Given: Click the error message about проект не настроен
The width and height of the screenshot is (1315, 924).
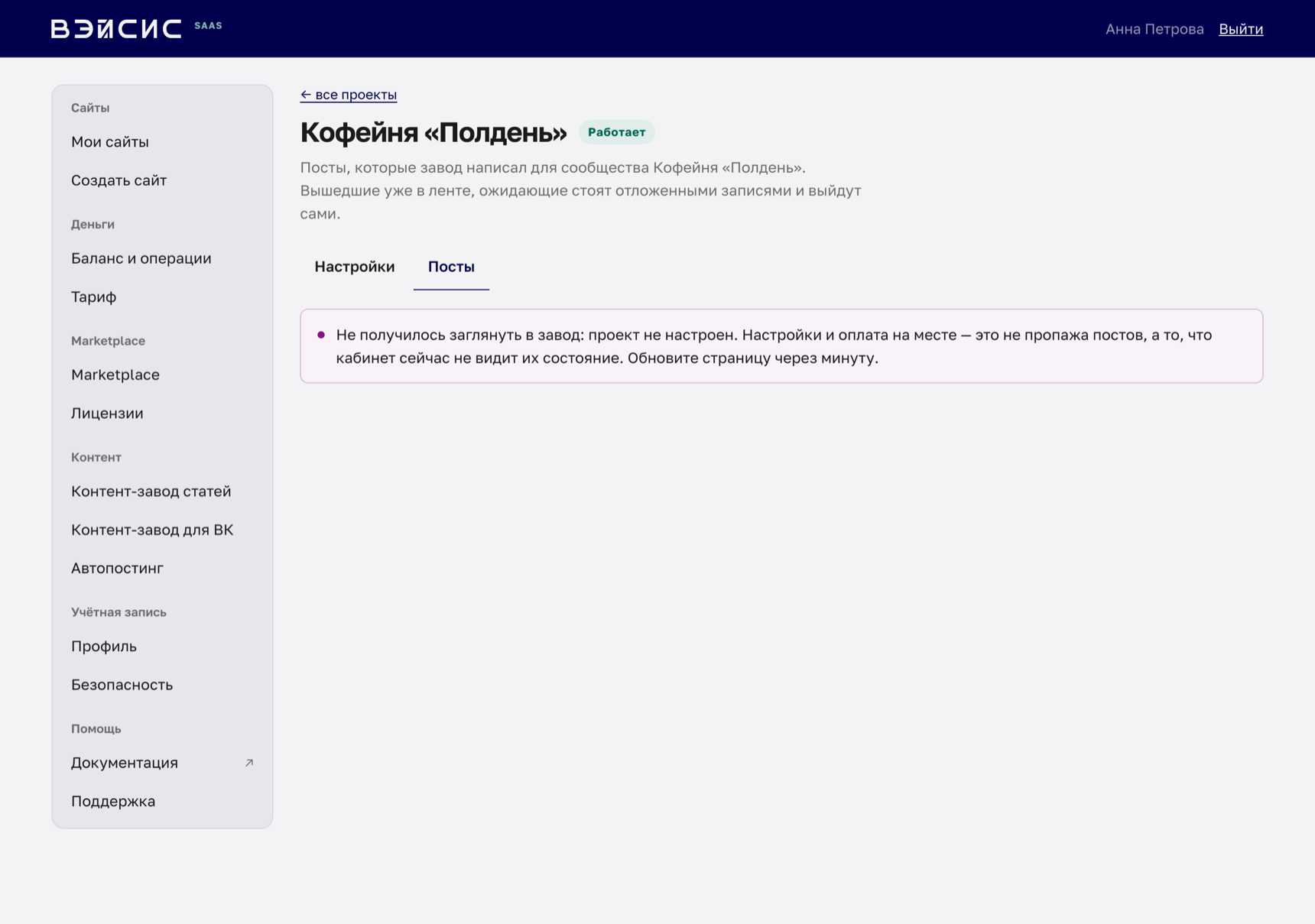Looking at the screenshot, I should 781,346.
